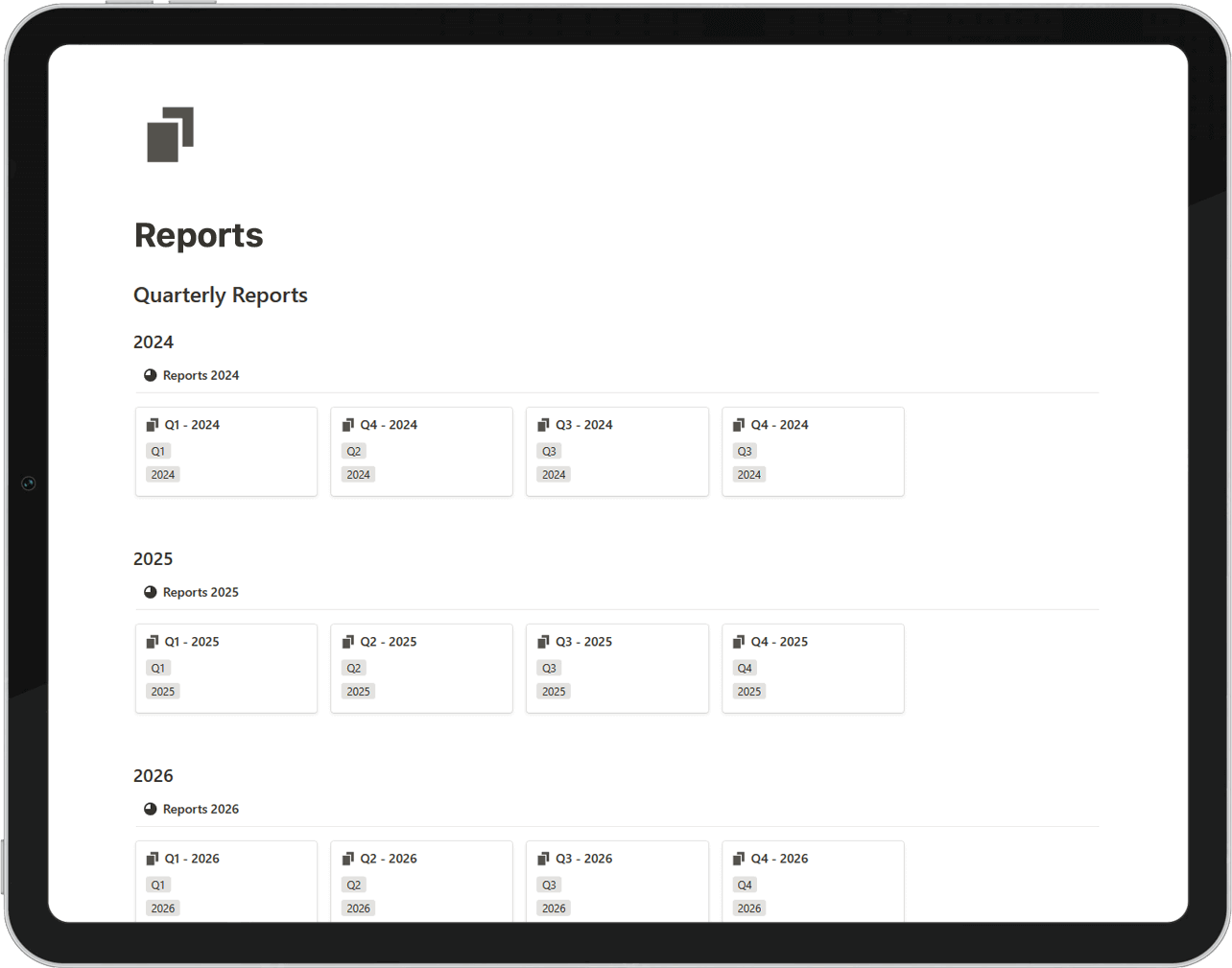The height and width of the screenshot is (968, 1232).
Task: Click the 2026 tag in Q4 - 2026 card
Action: click(x=749, y=909)
